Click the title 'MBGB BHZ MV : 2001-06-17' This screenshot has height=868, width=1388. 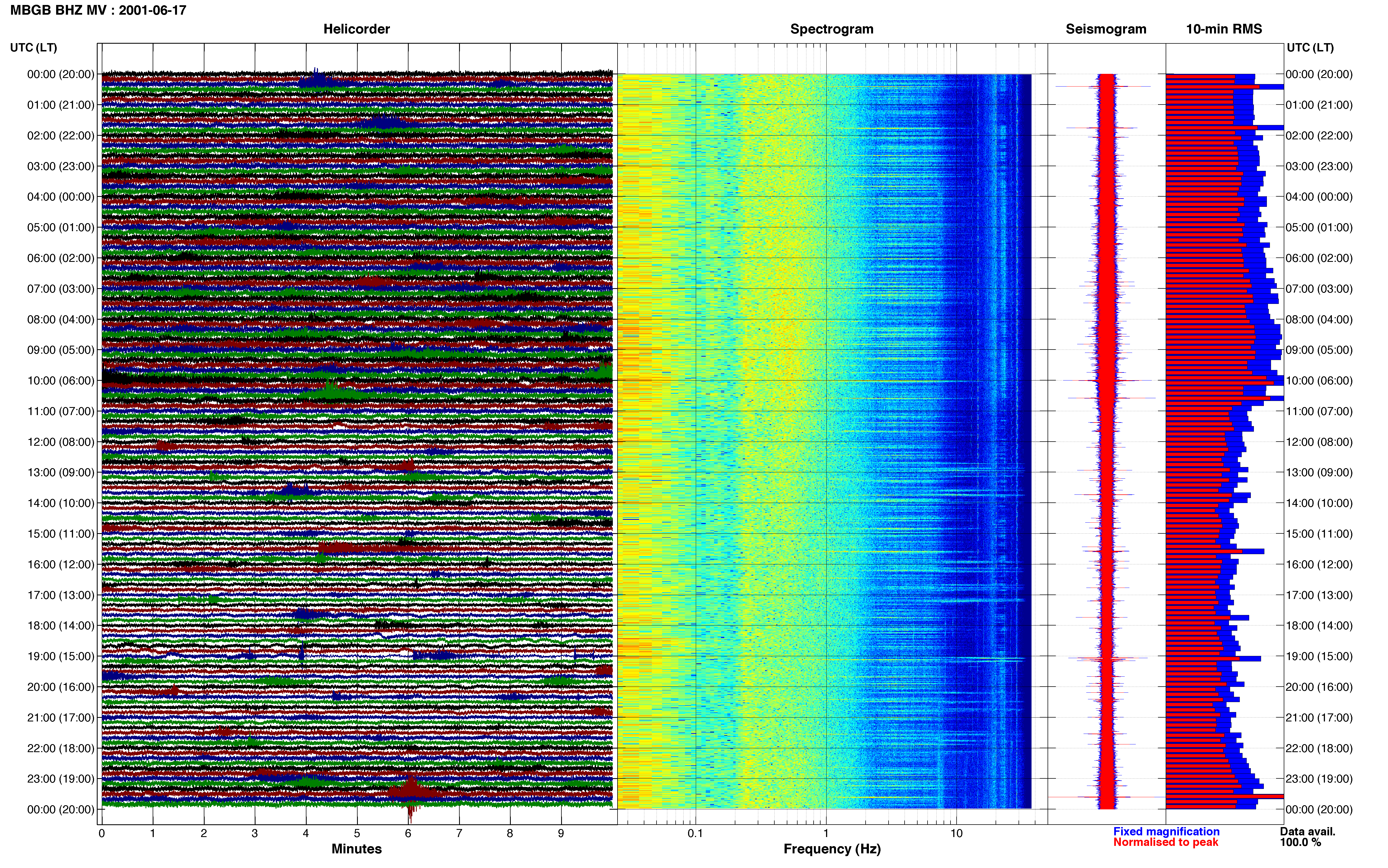pos(98,10)
